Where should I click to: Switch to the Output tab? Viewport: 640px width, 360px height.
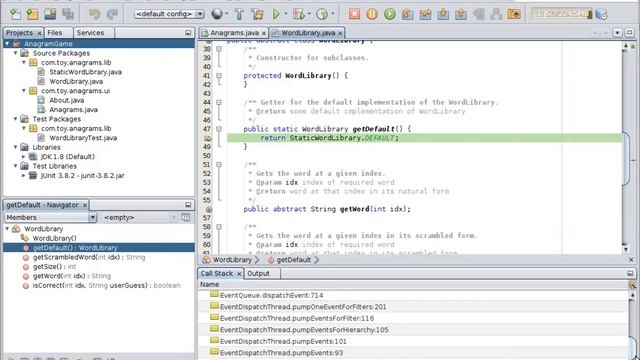(259, 273)
